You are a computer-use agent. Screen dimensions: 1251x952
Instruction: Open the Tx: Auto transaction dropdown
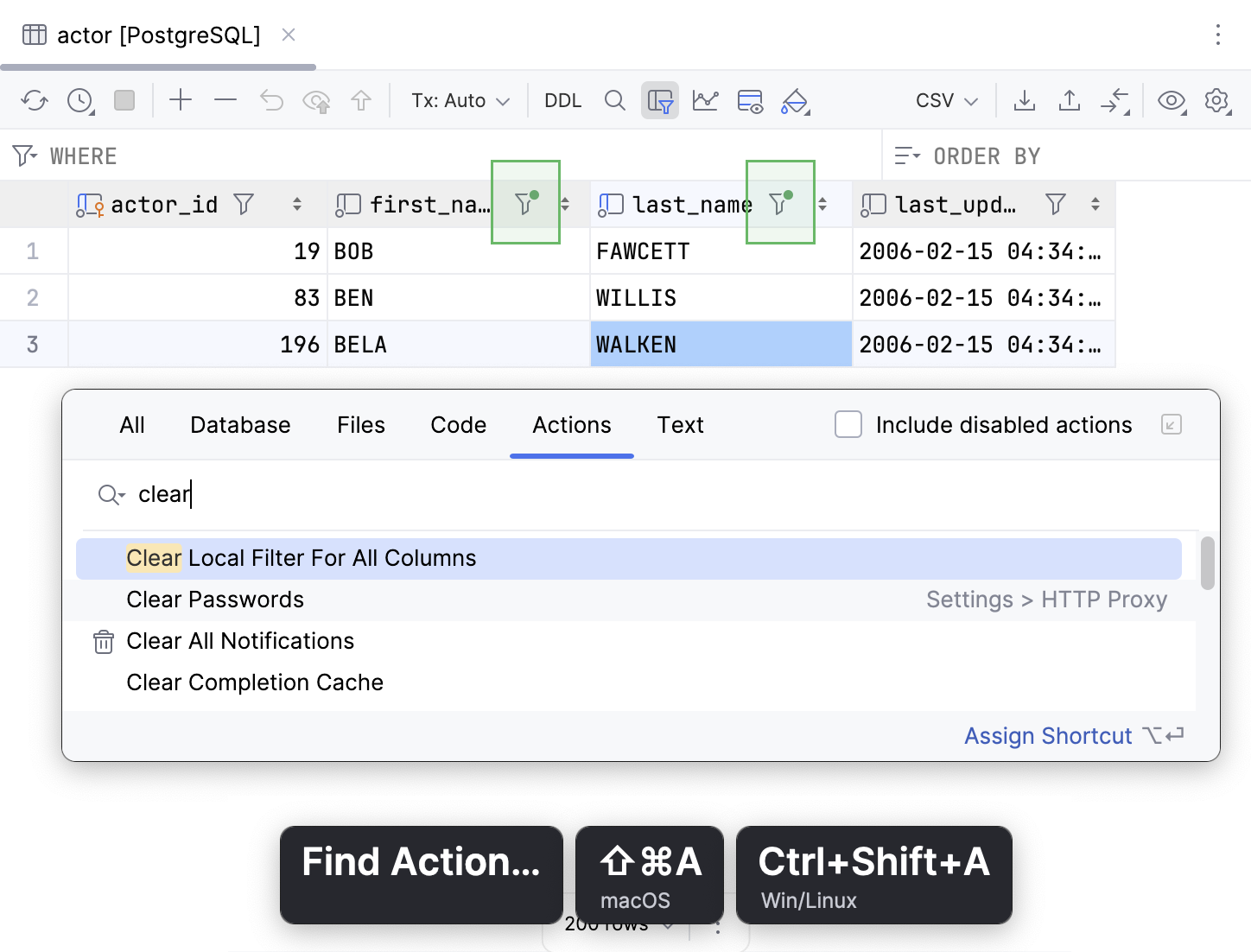coord(460,100)
